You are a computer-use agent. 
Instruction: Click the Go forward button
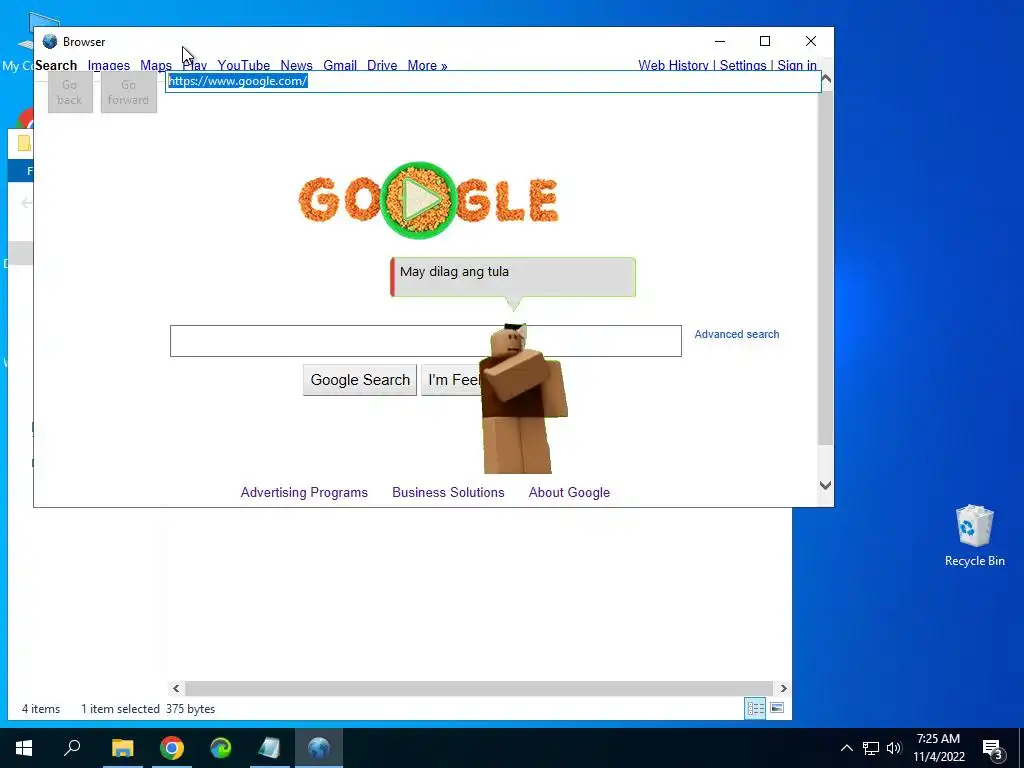pyautogui.click(x=129, y=92)
